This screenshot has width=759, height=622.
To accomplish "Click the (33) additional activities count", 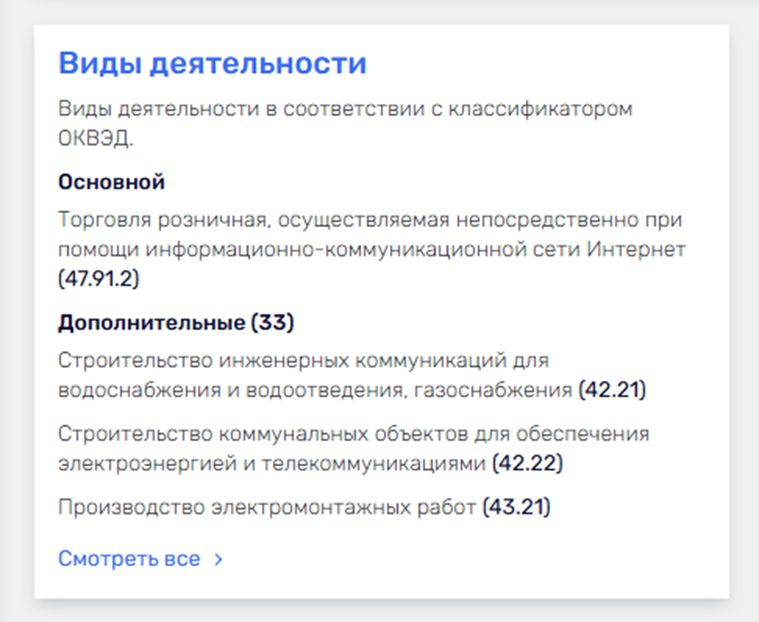I will [x=272, y=323].
